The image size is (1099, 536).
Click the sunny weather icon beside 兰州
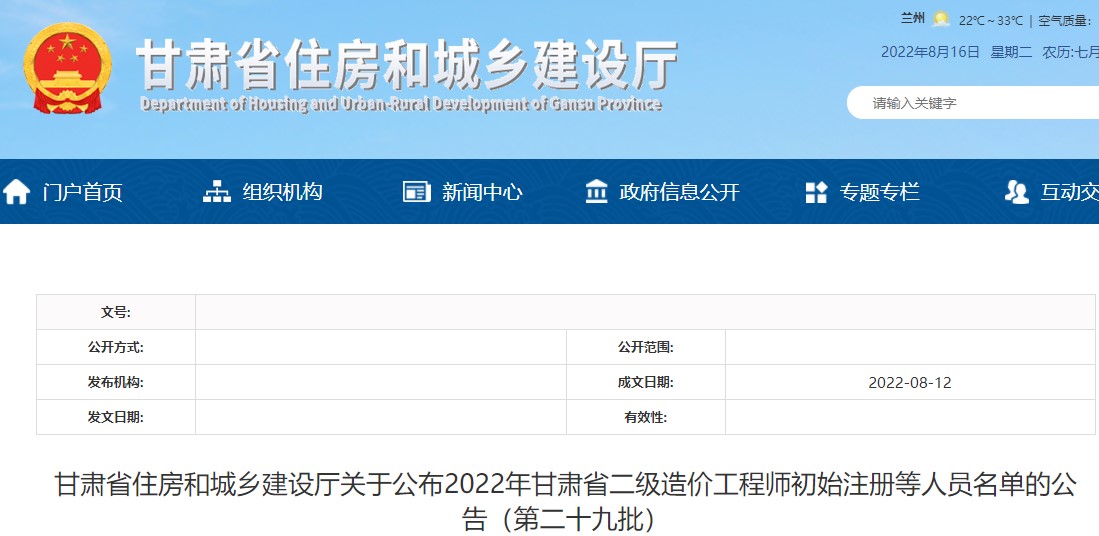pyautogui.click(x=941, y=19)
